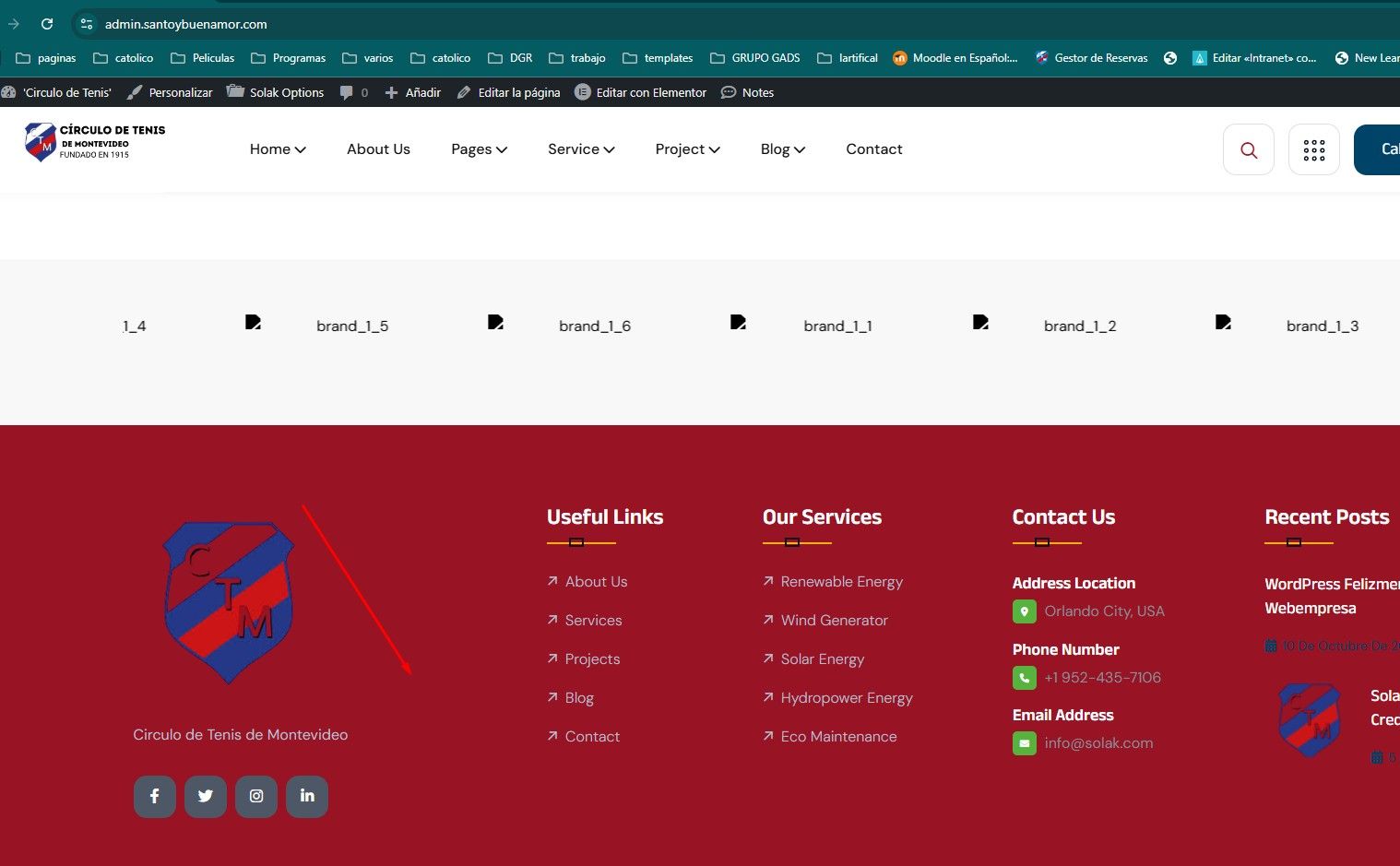Open the Twitter social icon

coord(206,796)
